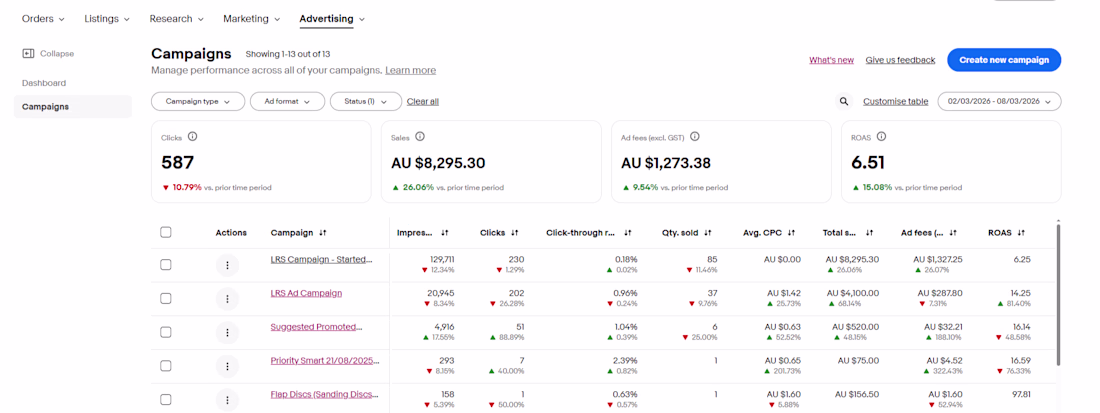
Task: Click Create new campaign button
Action: coord(1004,60)
